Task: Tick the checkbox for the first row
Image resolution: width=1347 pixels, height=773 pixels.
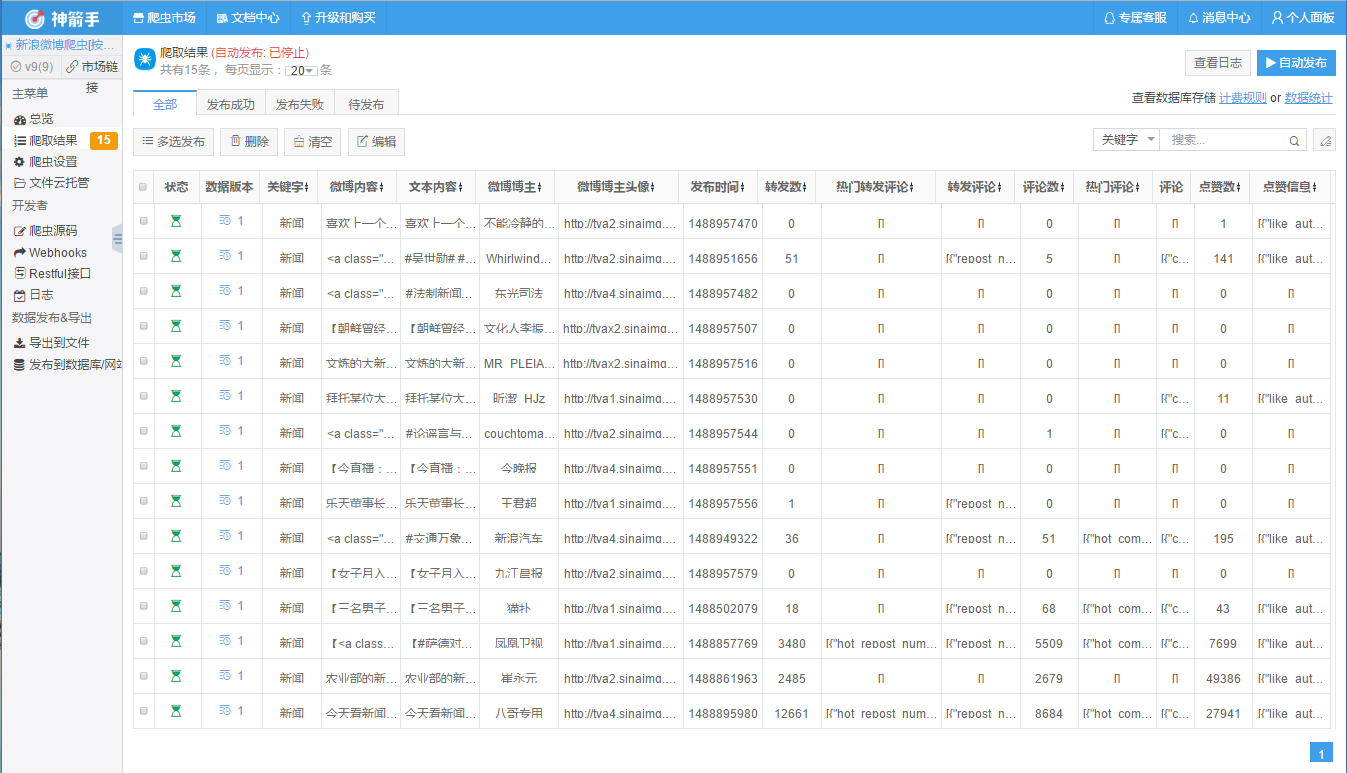Action: [x=144, y=222]
